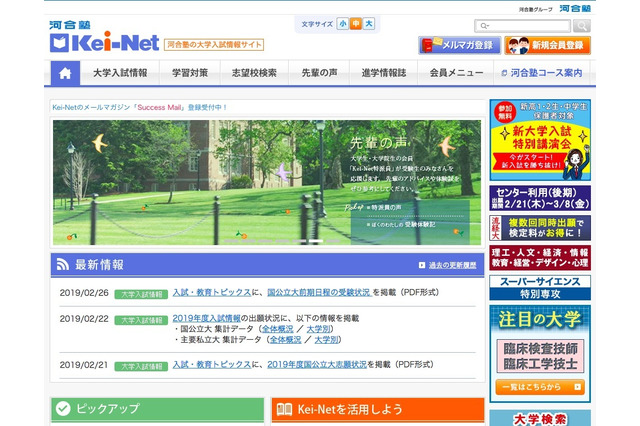
Task: Open the センター利用(後期) banner
Action: click(540, 198)
